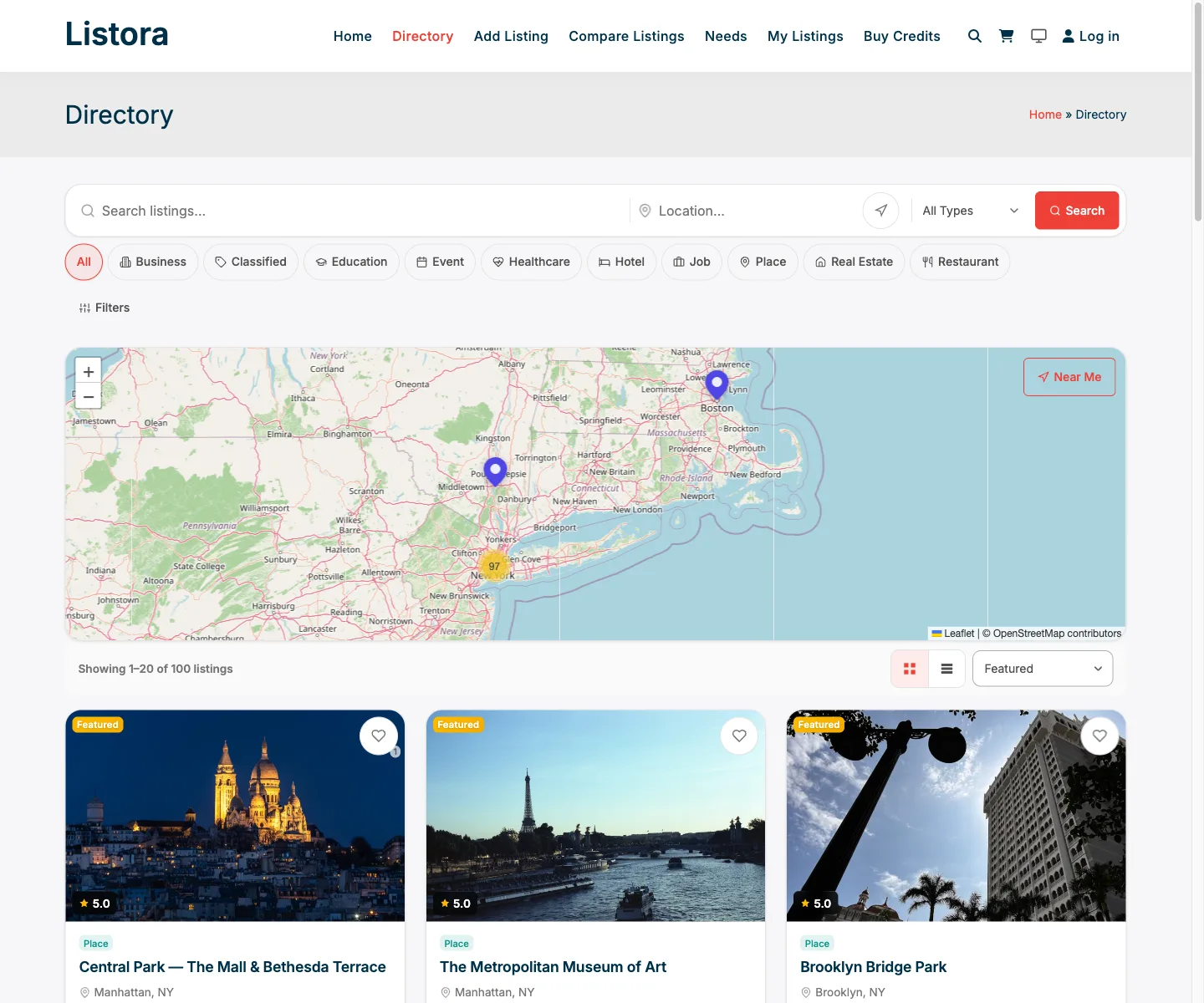Favorite the Brooklyn Bridge Park listing

click(x=1099, y=736)
